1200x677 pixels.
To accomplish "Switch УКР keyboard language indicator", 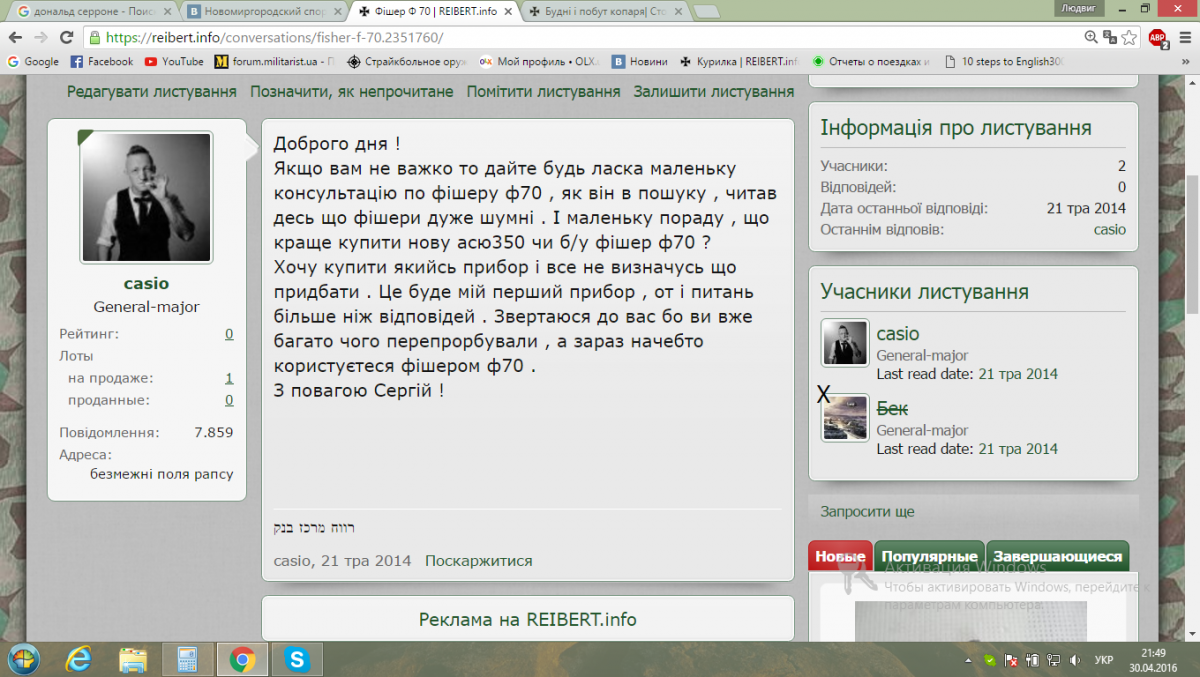I will [1105, 660].
